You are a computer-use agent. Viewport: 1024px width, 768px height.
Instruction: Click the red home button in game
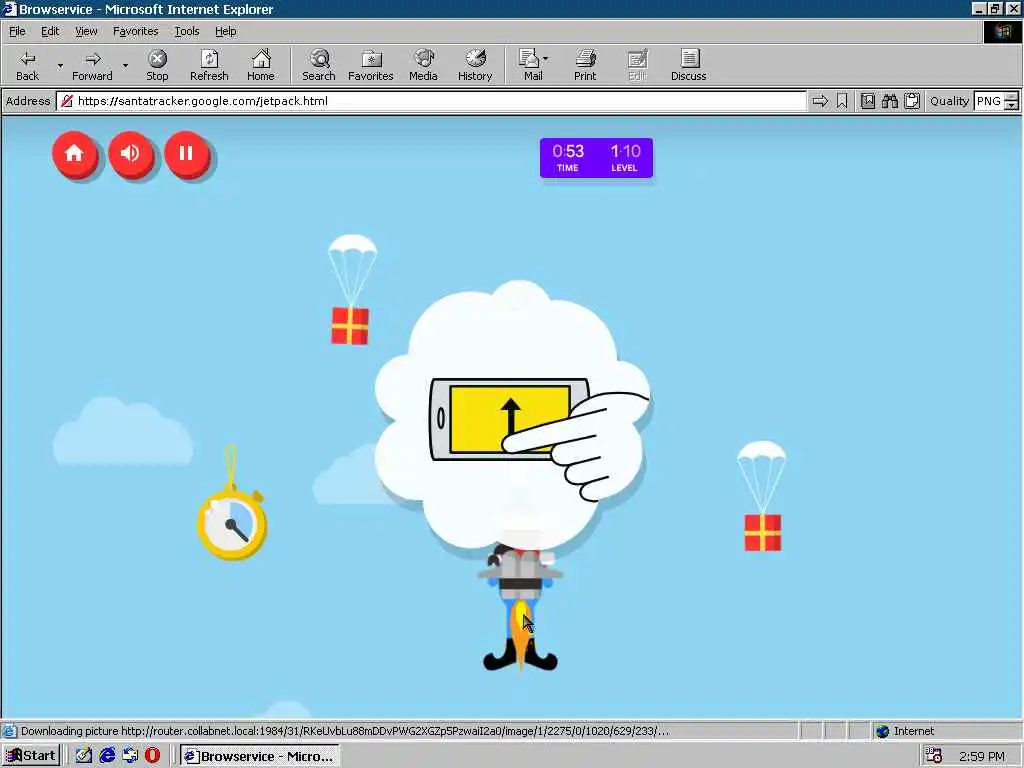(74, 153)
